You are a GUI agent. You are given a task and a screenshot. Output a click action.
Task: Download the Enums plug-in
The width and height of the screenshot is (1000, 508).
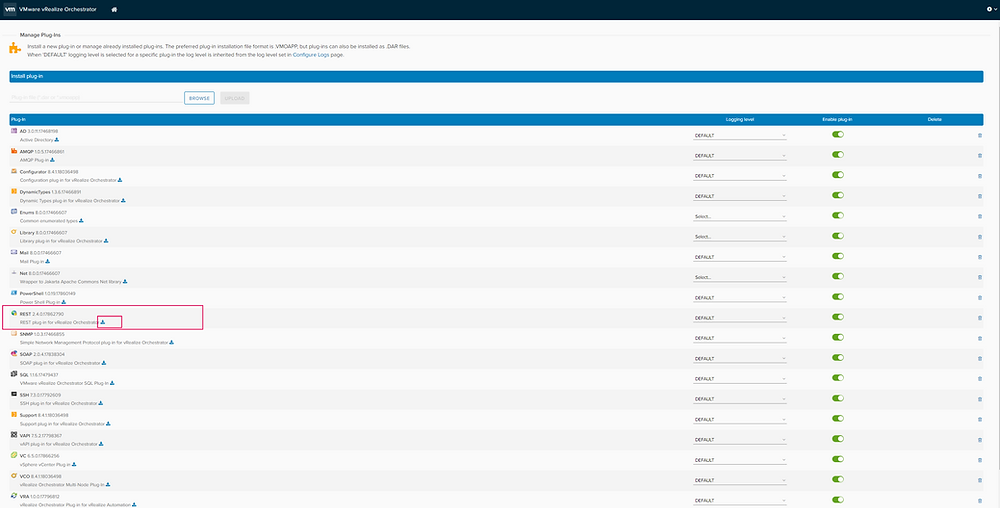[81, 221]
